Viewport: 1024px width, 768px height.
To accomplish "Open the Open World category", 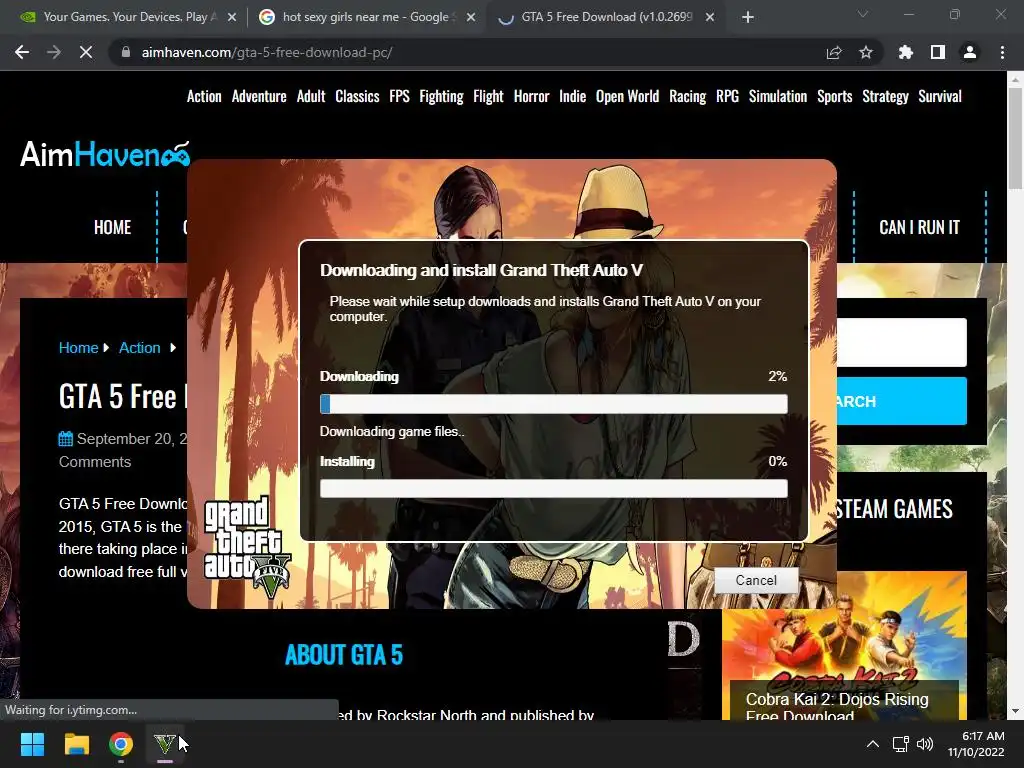I will pos(628,97).
